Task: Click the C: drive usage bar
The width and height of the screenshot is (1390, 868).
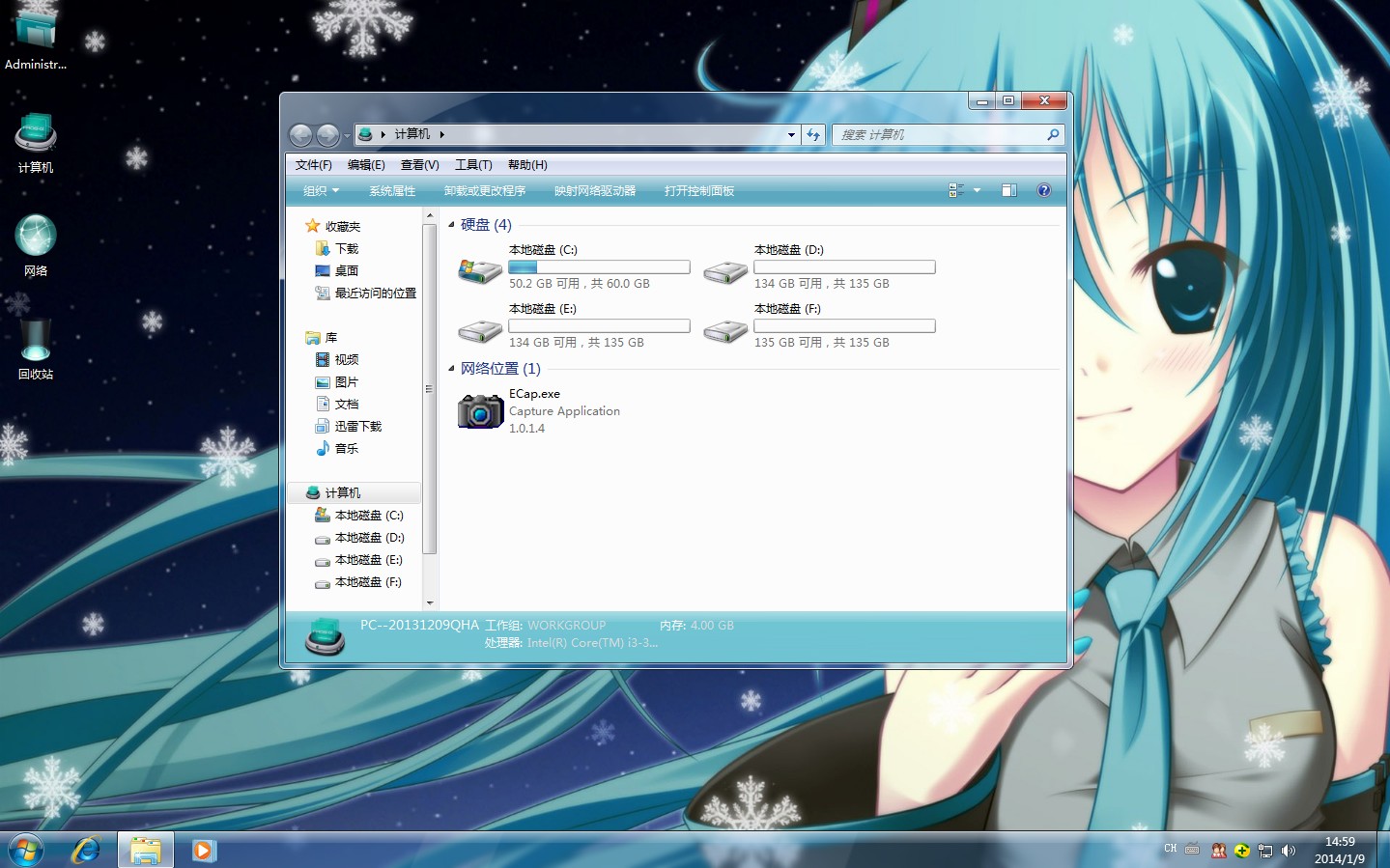Action: (599, 267)
